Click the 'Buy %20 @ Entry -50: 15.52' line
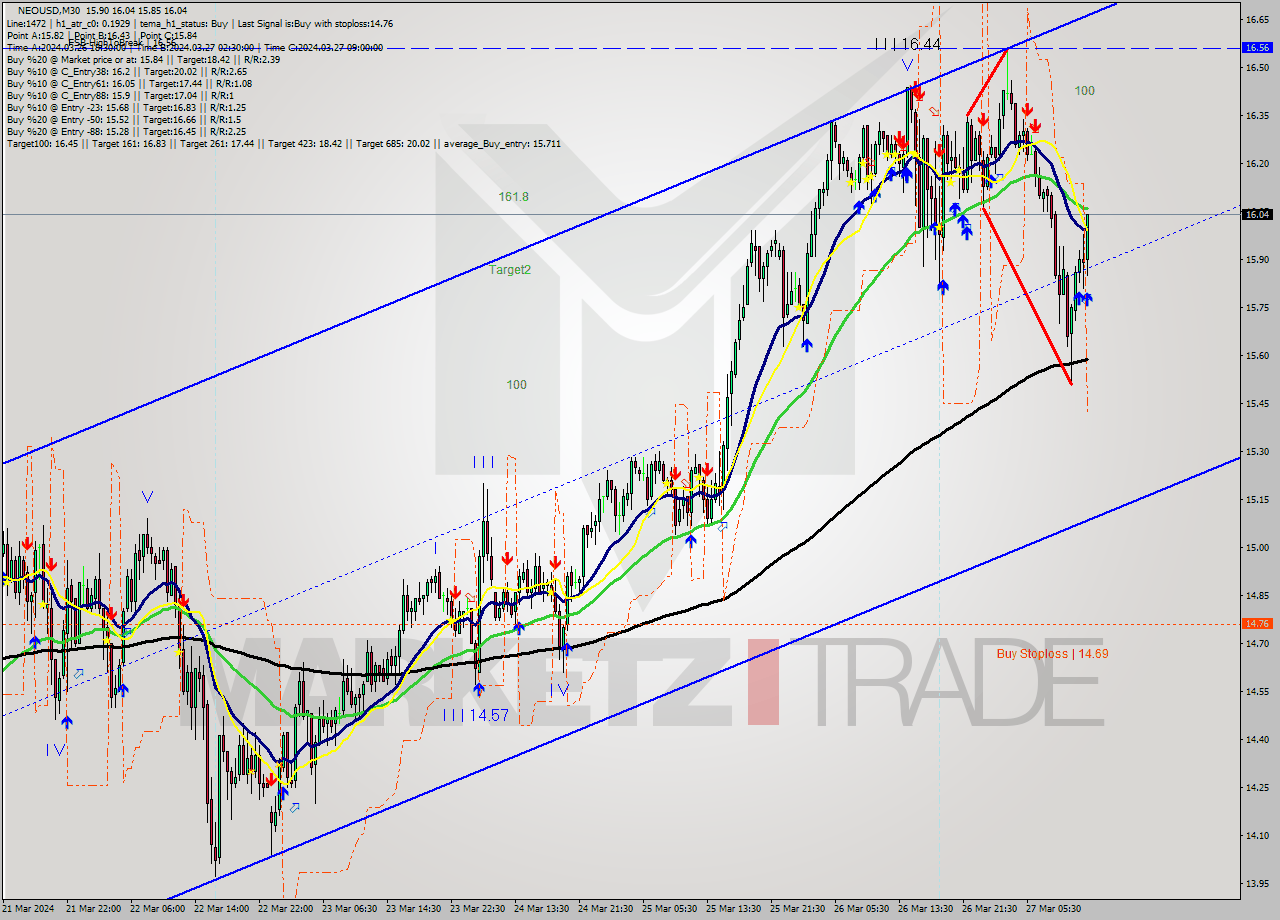Viewport: 1280px width, 920px height. click(x=124, y=119)
